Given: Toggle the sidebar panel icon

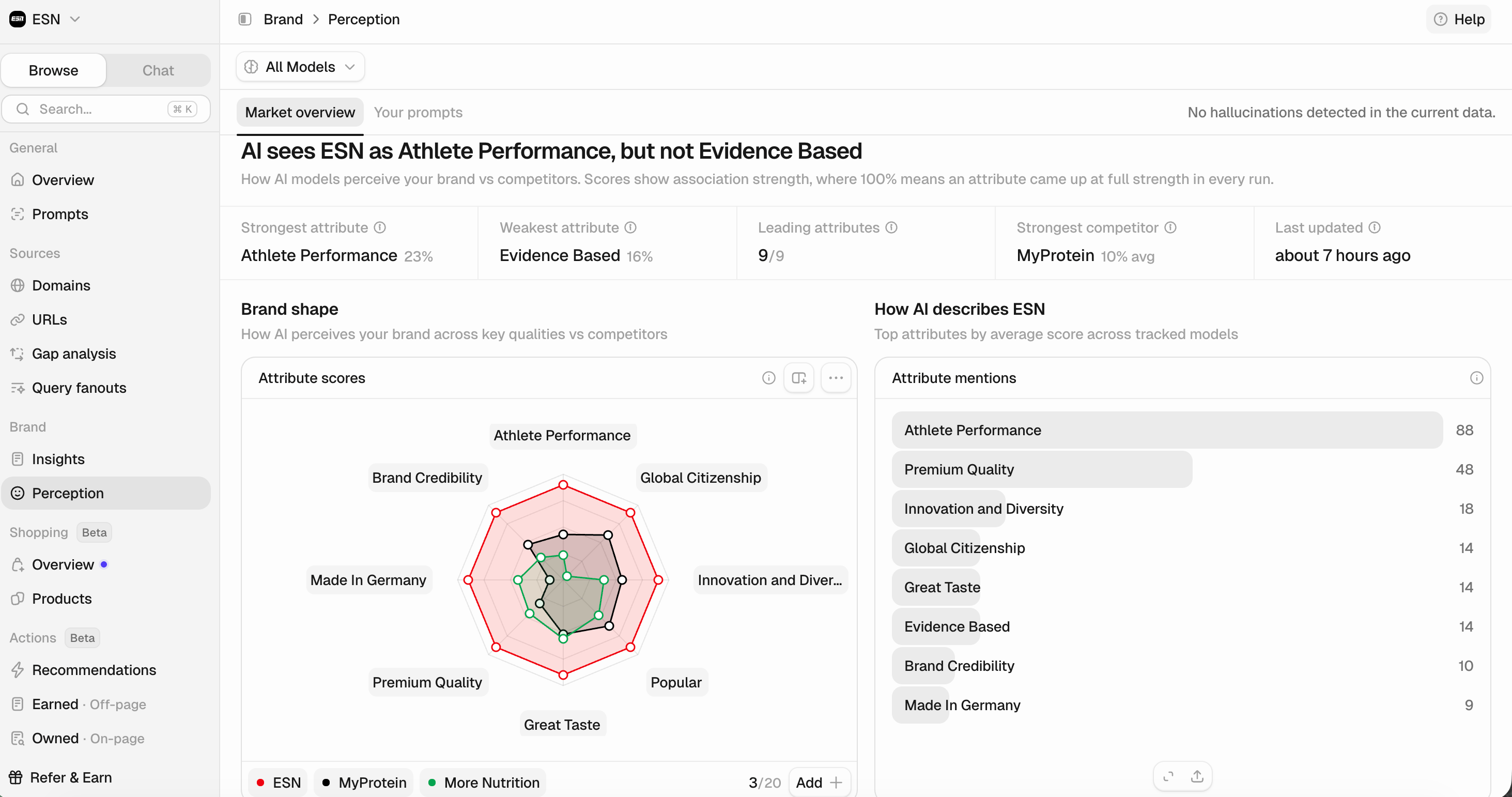Looking at the screenshot, I should coord(245,19).
